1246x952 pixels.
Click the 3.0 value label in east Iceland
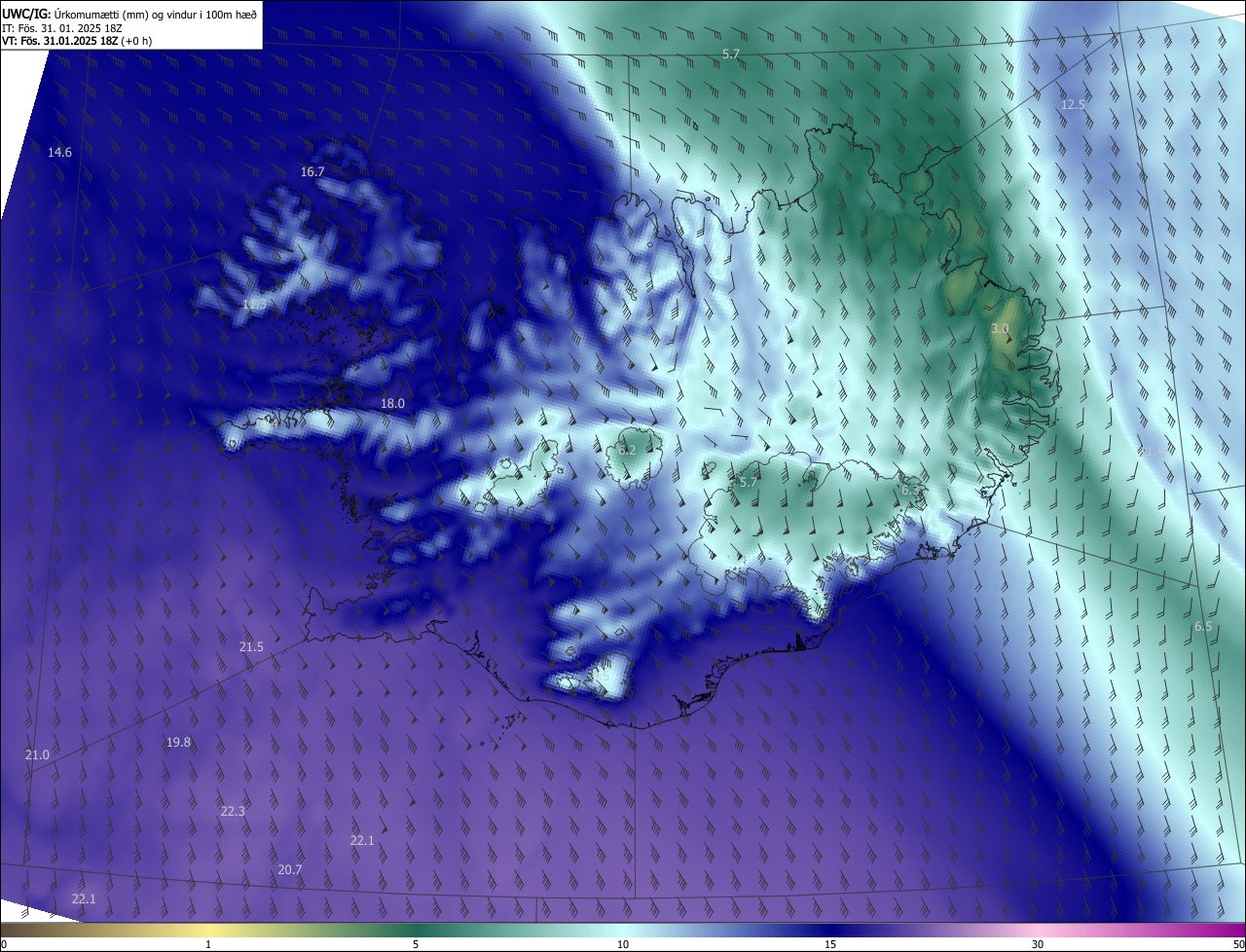[1000, 329]
